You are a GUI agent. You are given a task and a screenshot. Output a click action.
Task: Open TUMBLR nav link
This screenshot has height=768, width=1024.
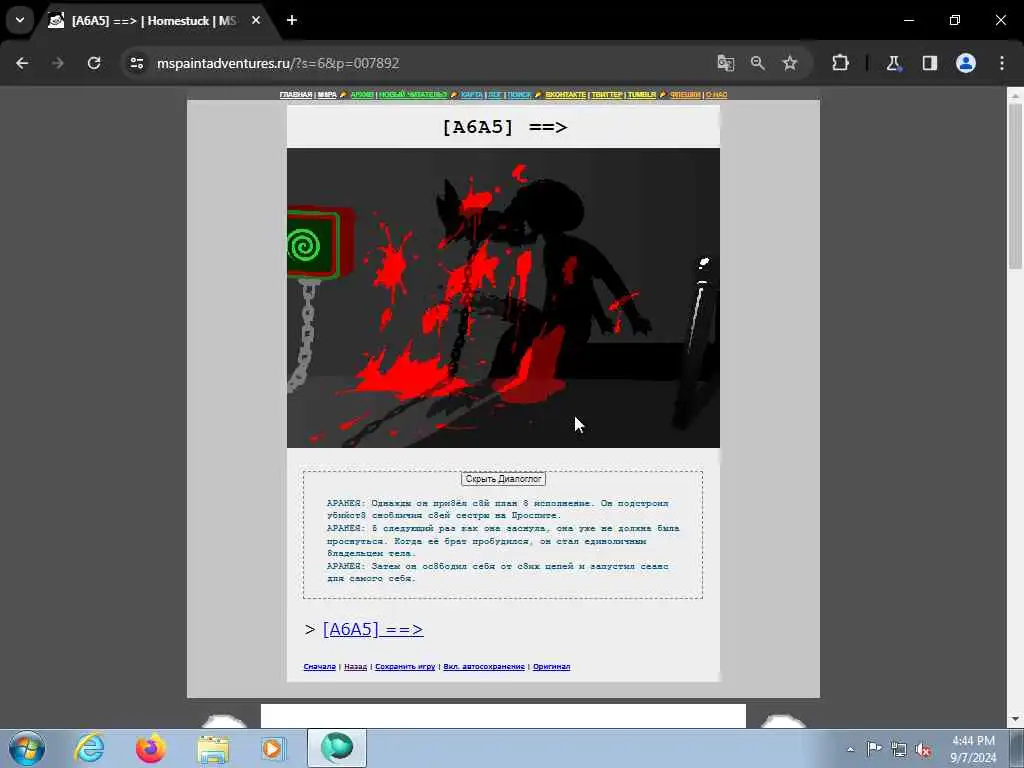click(x=641, y=95)
